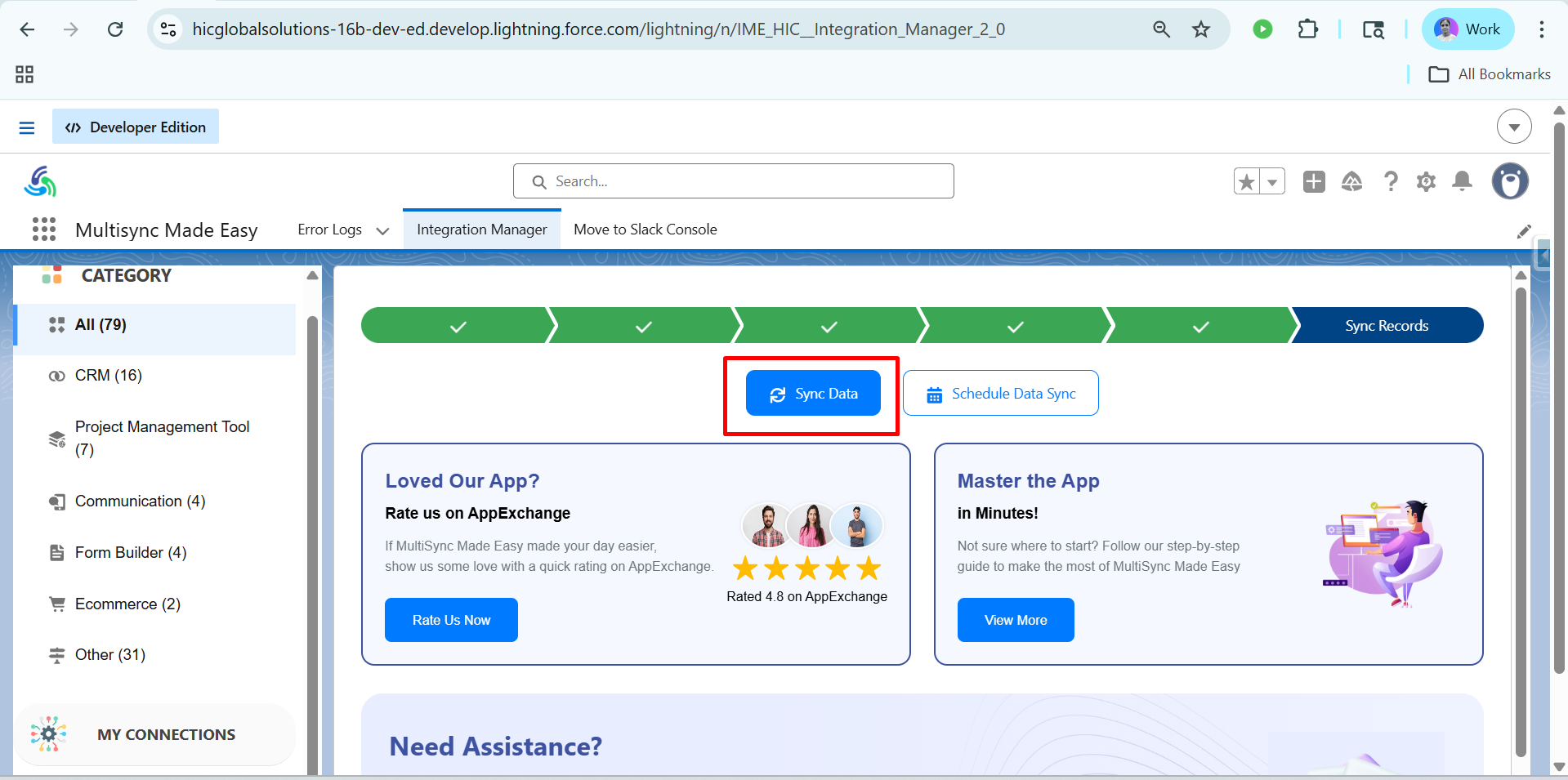The width and height of the screenshot is (1568, 780).
Task: Click the reviewer avatars group image
Action: (812, 525)
